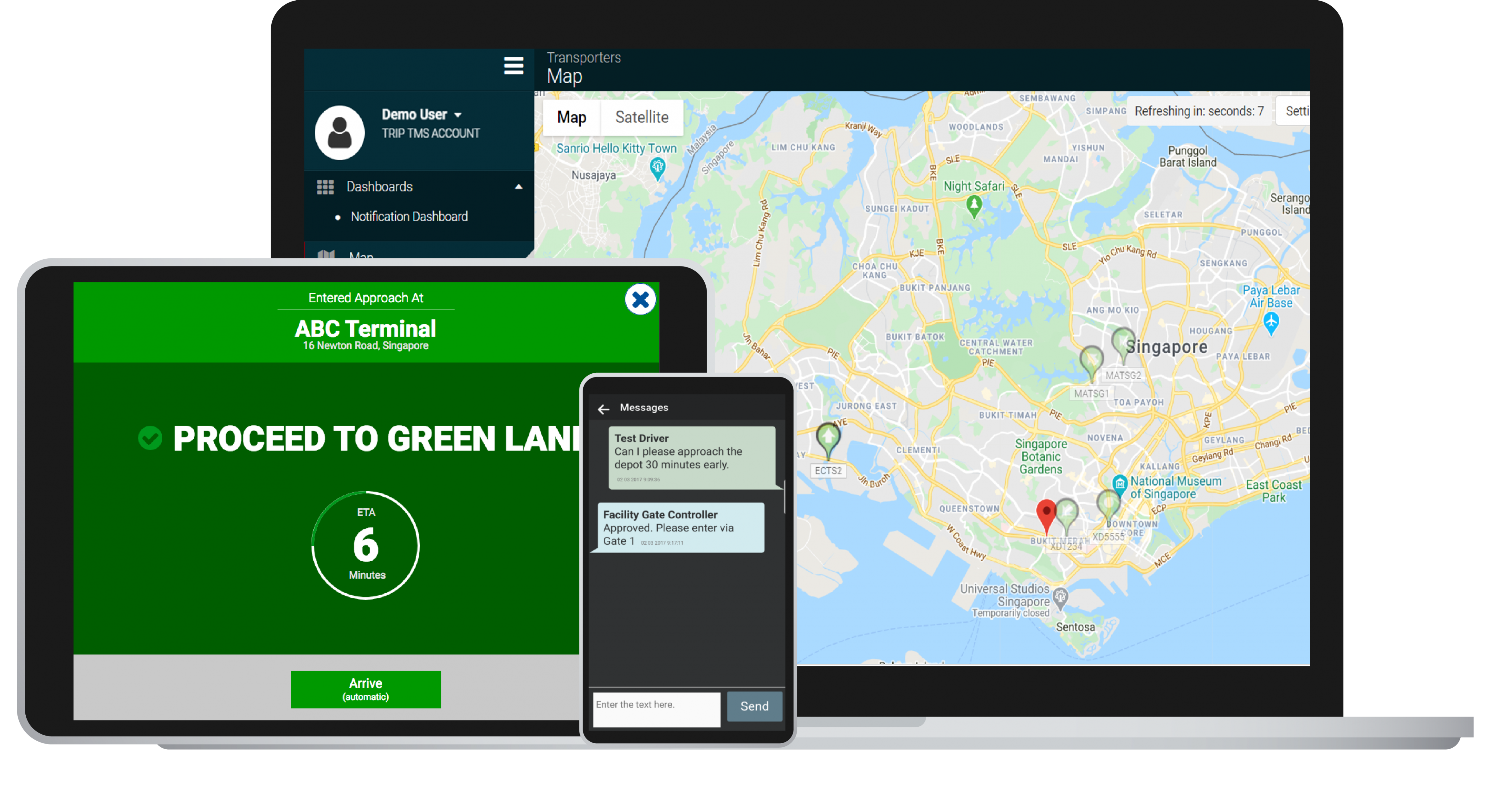Click the Sanrio Hello Kitty Town pin
1512x786 pixels.
click(657, 169)
